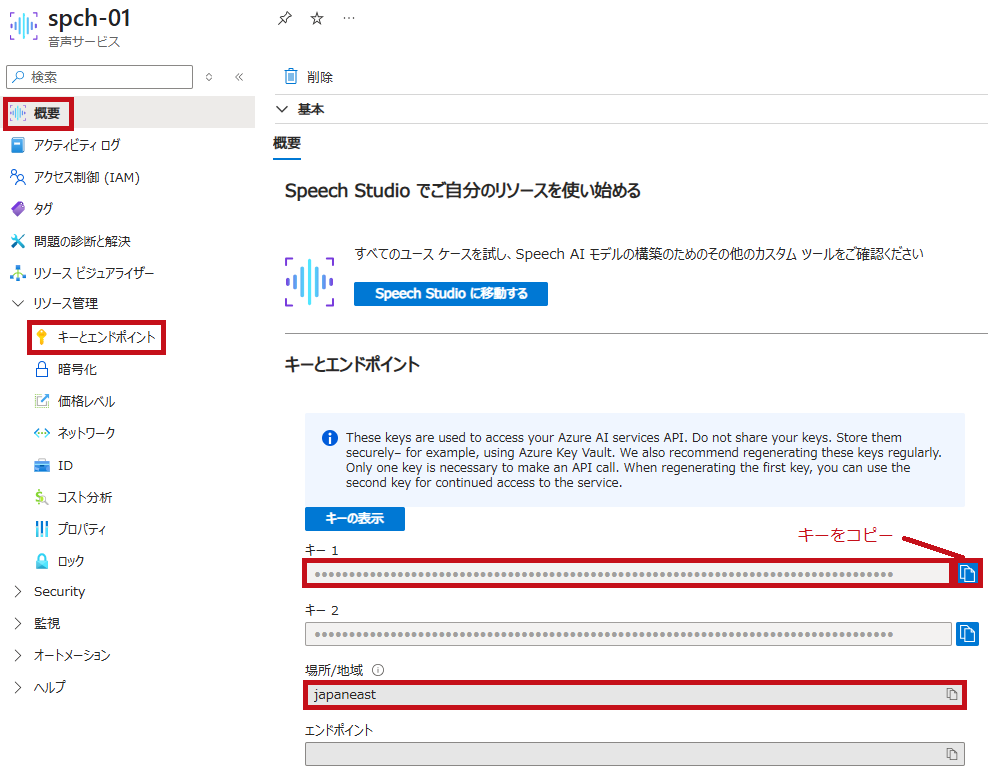The height and width of the screenshot is (771, 988).
Task: Collapse the リソース管理 section
Action: 18,304
